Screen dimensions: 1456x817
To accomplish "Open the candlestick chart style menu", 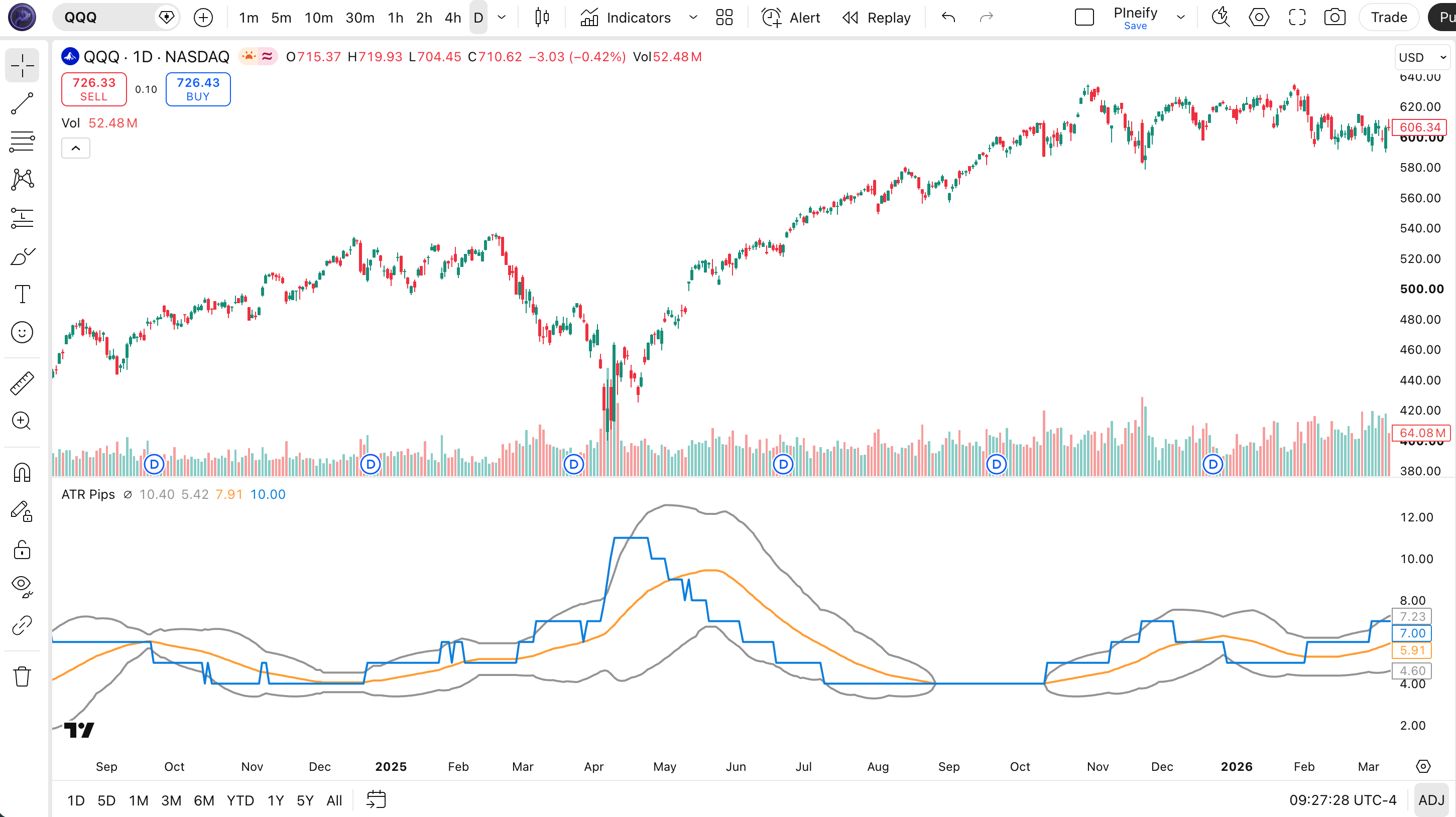I will click(541, 18).
